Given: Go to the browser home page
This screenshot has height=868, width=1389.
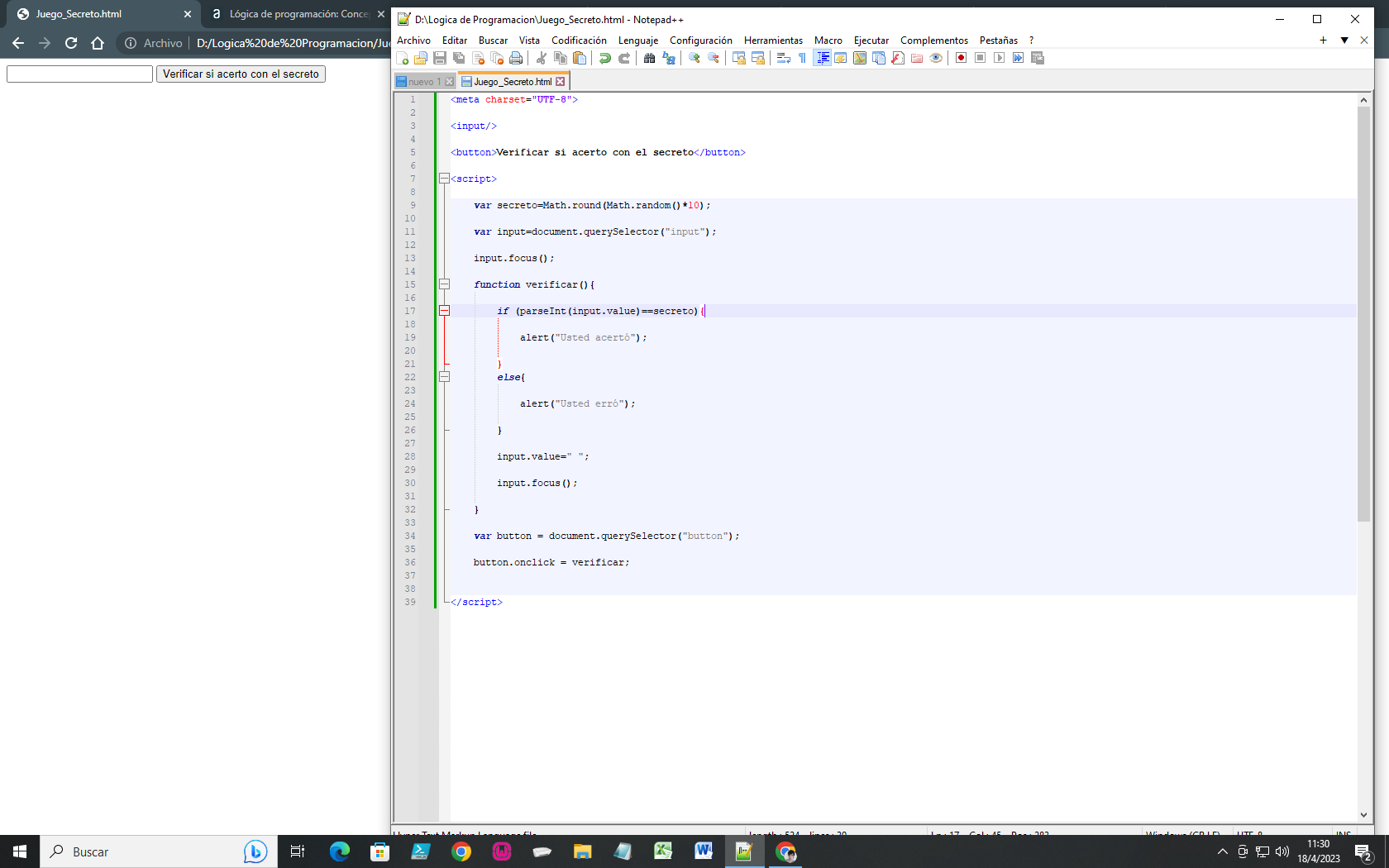Looking at the screenshot, I should pos(98,43).
